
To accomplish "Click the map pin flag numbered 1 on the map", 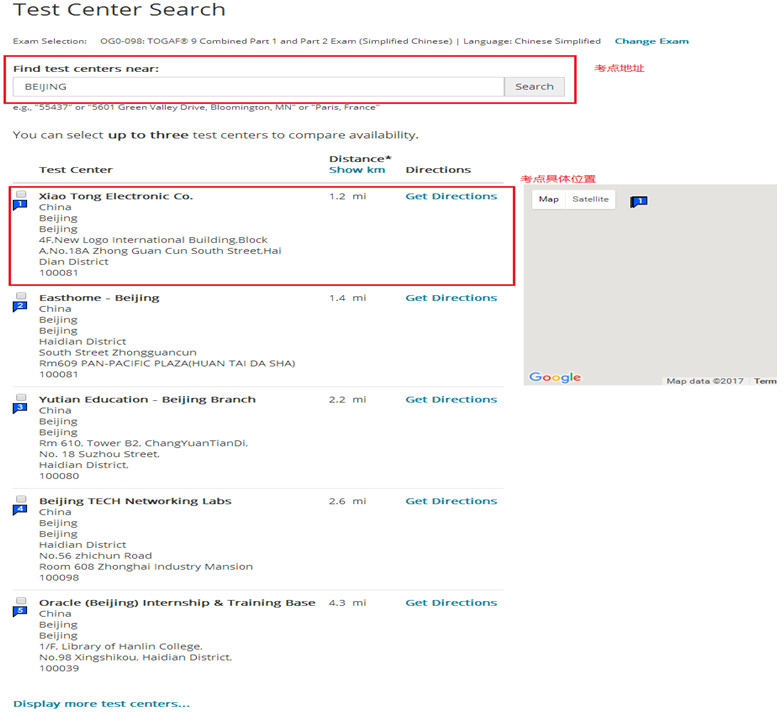I will (x=638, y=202).
